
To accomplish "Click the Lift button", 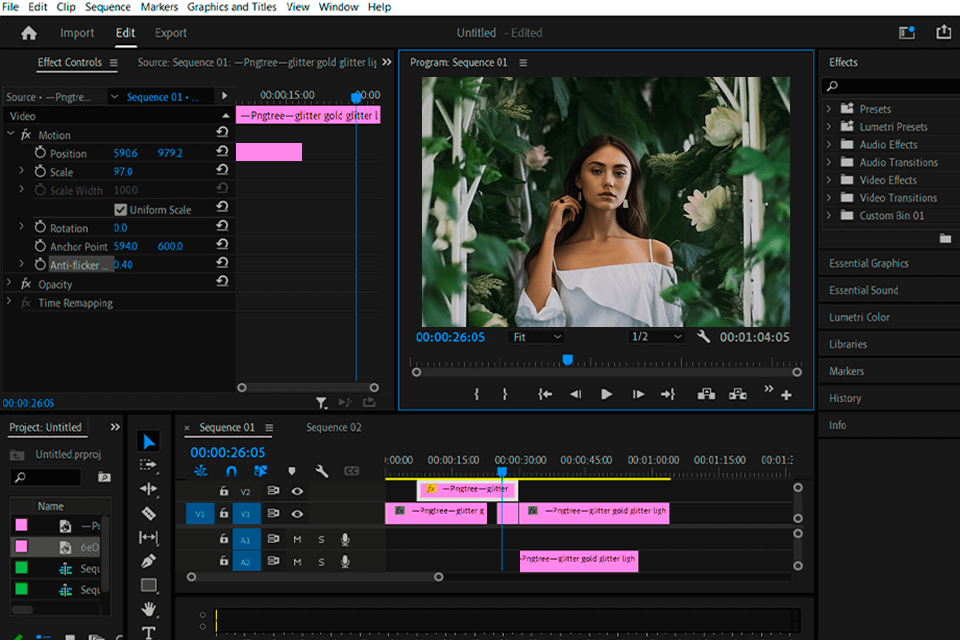I will (706, 394).
